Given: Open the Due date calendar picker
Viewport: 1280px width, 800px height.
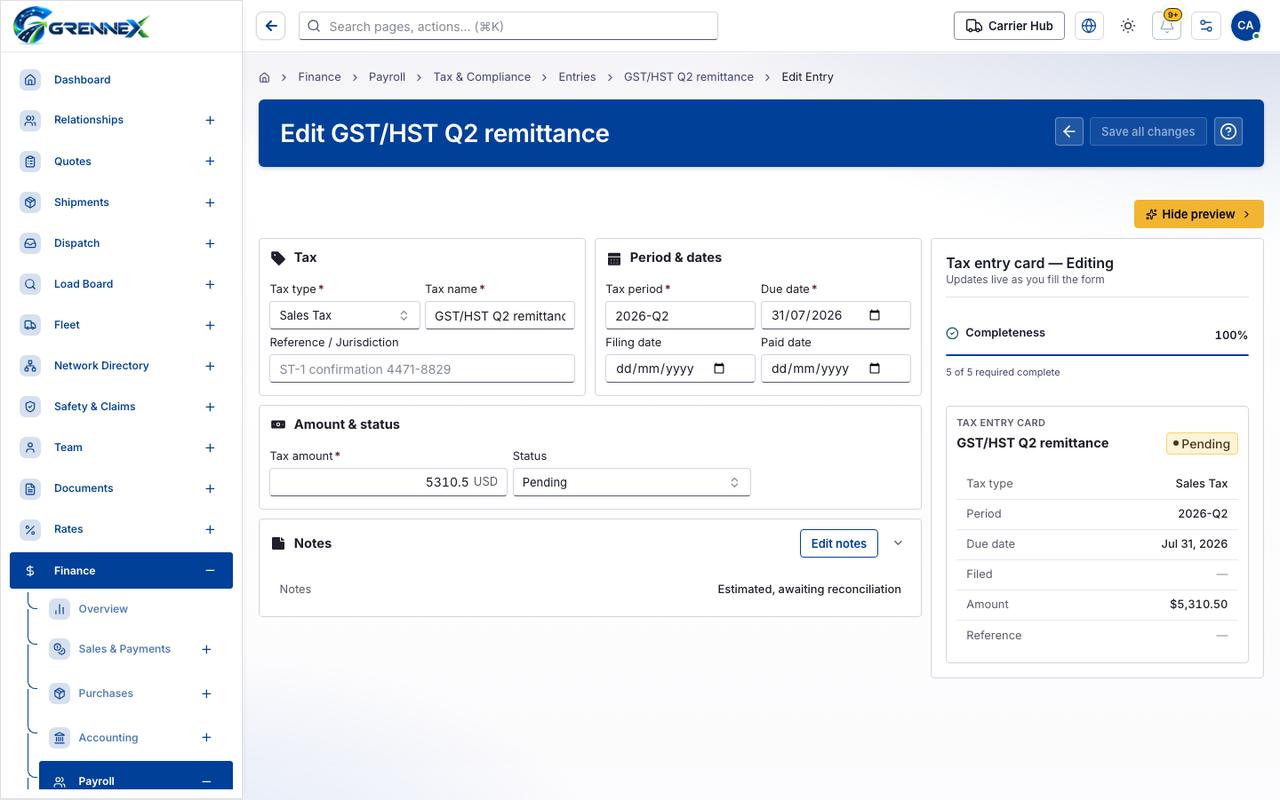Looking at the screenshot, I should pyautogui.click(x=875, y=315).
